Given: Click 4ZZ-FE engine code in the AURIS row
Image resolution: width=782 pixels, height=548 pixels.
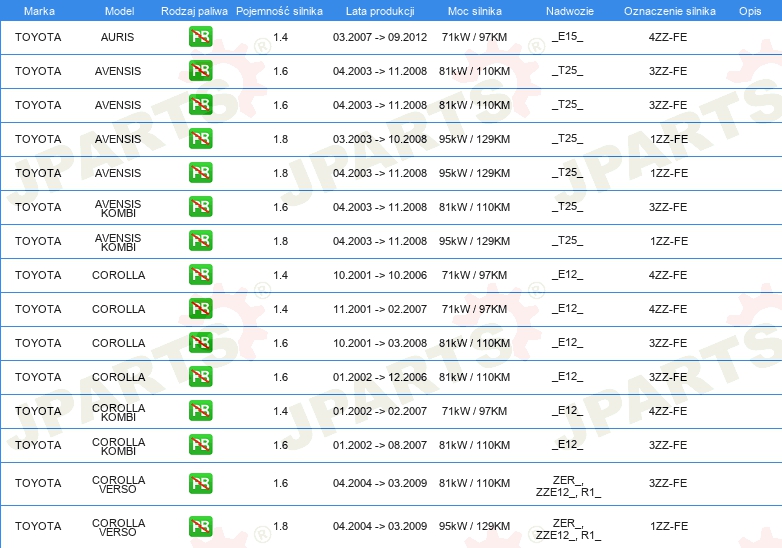Looking at the screenshot, I should pyautogui.click(x=668, y=37).
